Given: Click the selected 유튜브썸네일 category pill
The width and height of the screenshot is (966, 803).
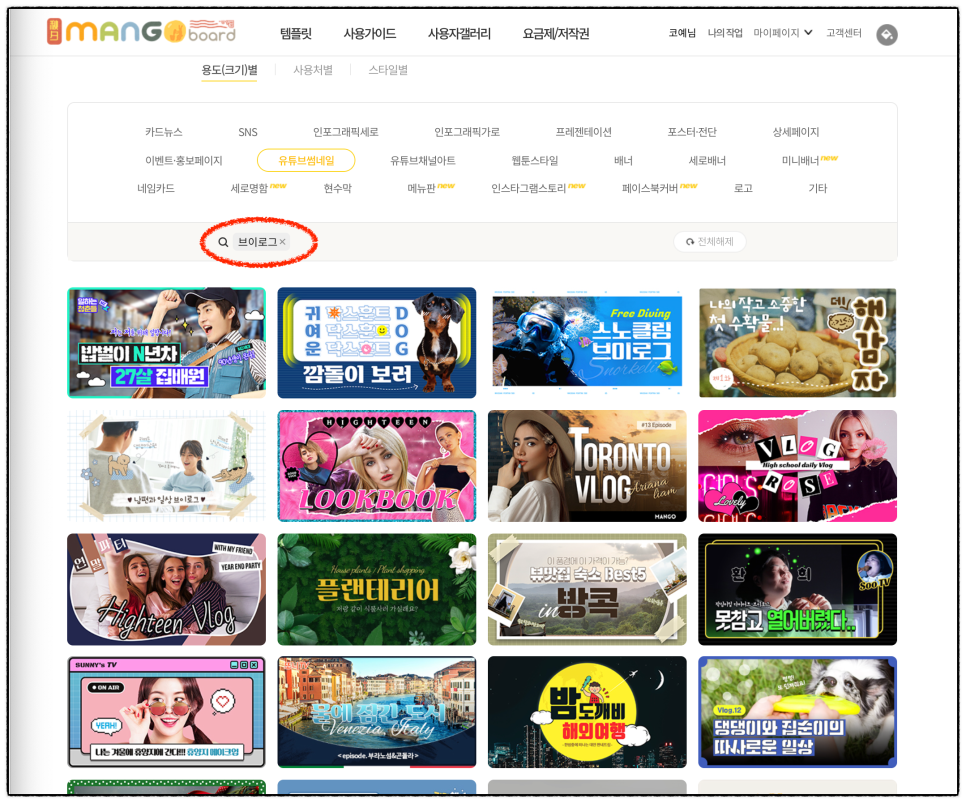Looking at the screenshot, I should coord(306,161).
